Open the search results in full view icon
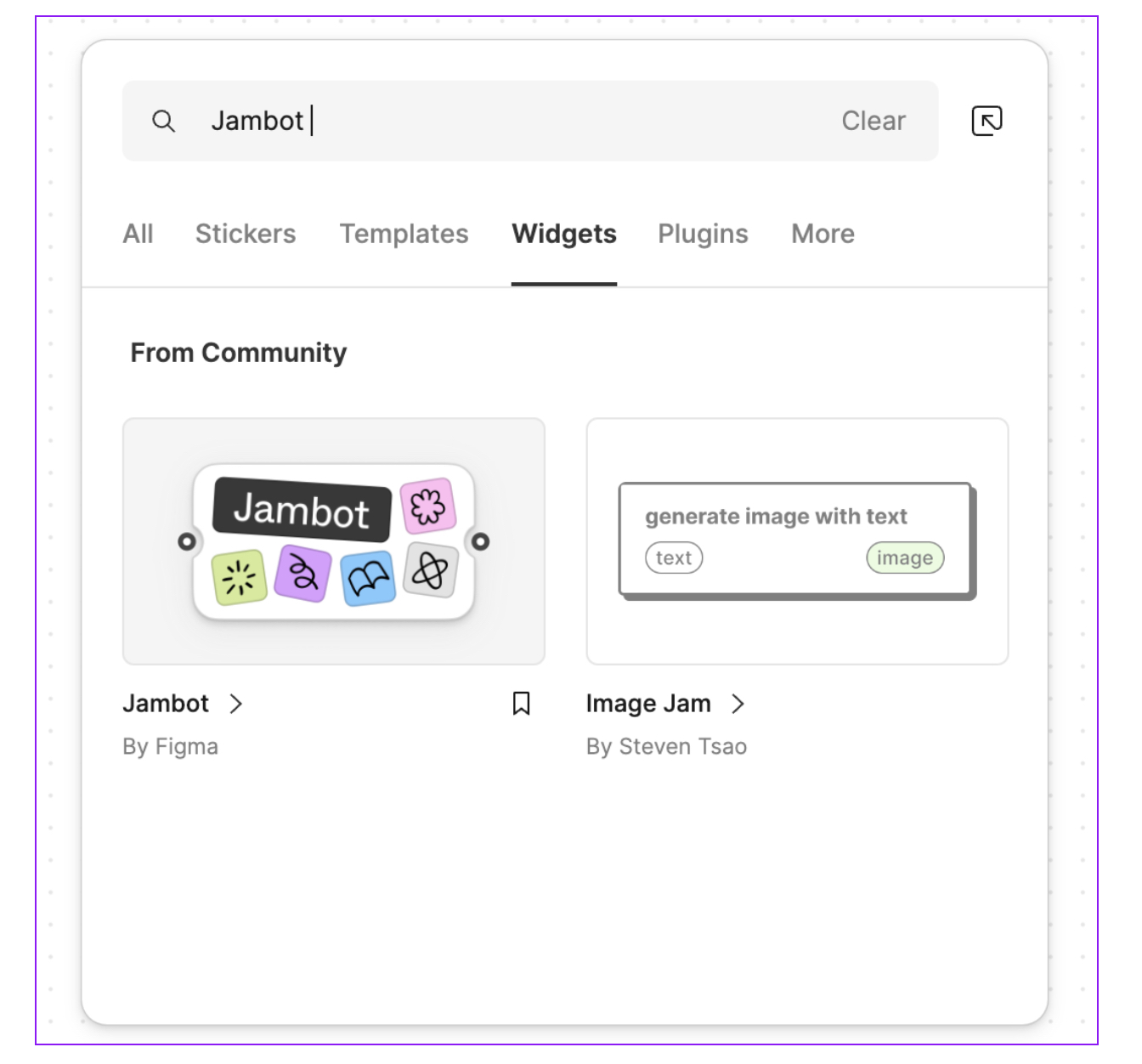The height and width of the screenshot is (1064, 1142). pyautogui.click(x=986, y=121)
